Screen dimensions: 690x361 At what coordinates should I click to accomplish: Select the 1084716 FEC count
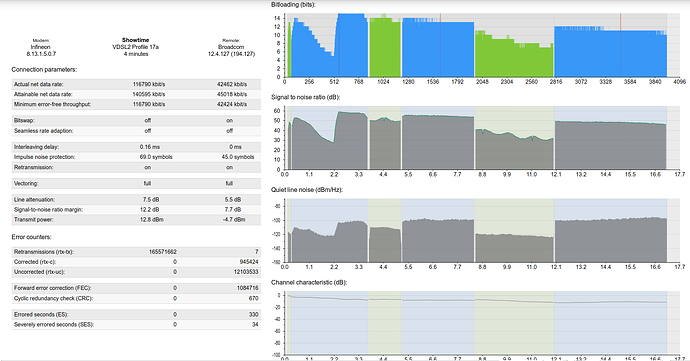[x=247, y=288]
